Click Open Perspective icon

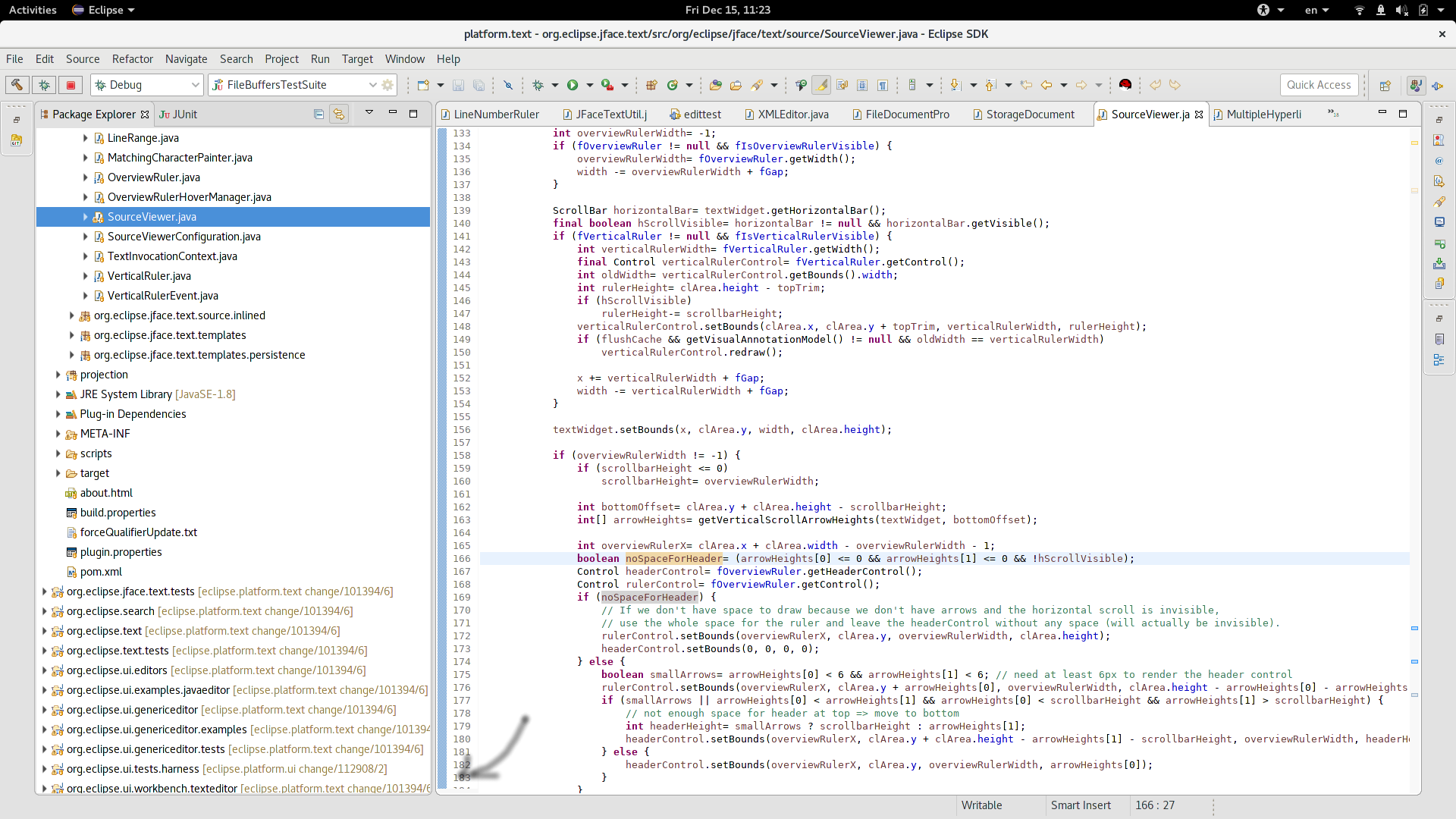pyautogui.click(x=1385, y=85)
